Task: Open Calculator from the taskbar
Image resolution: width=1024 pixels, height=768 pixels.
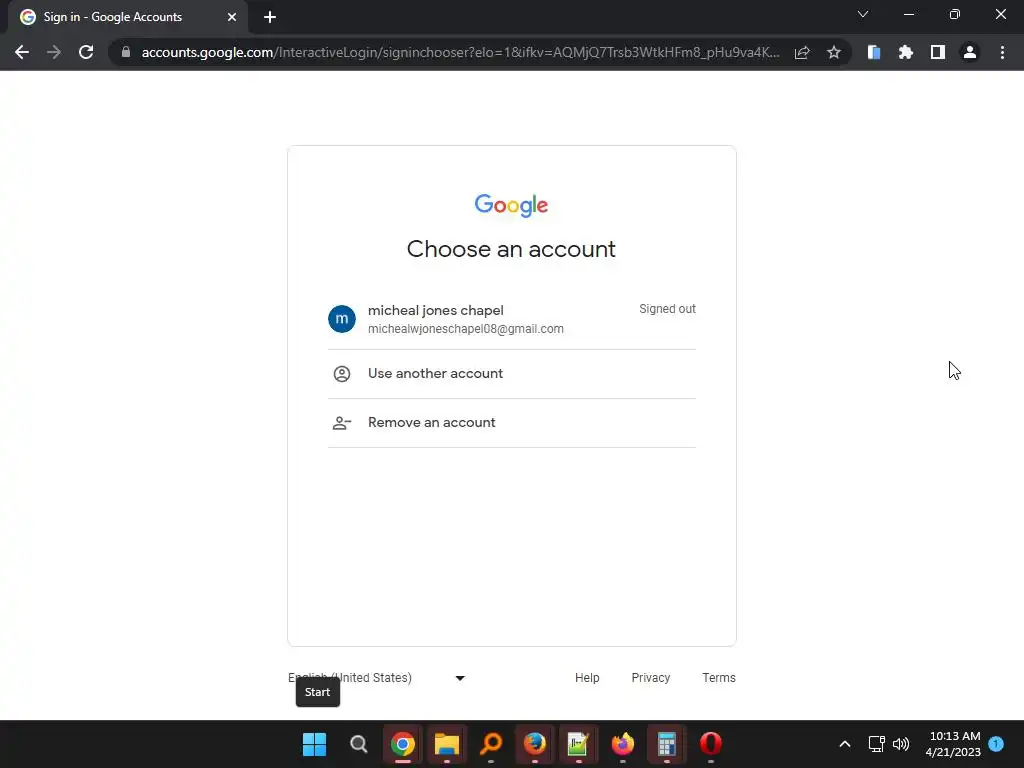Action: point(666,744)
